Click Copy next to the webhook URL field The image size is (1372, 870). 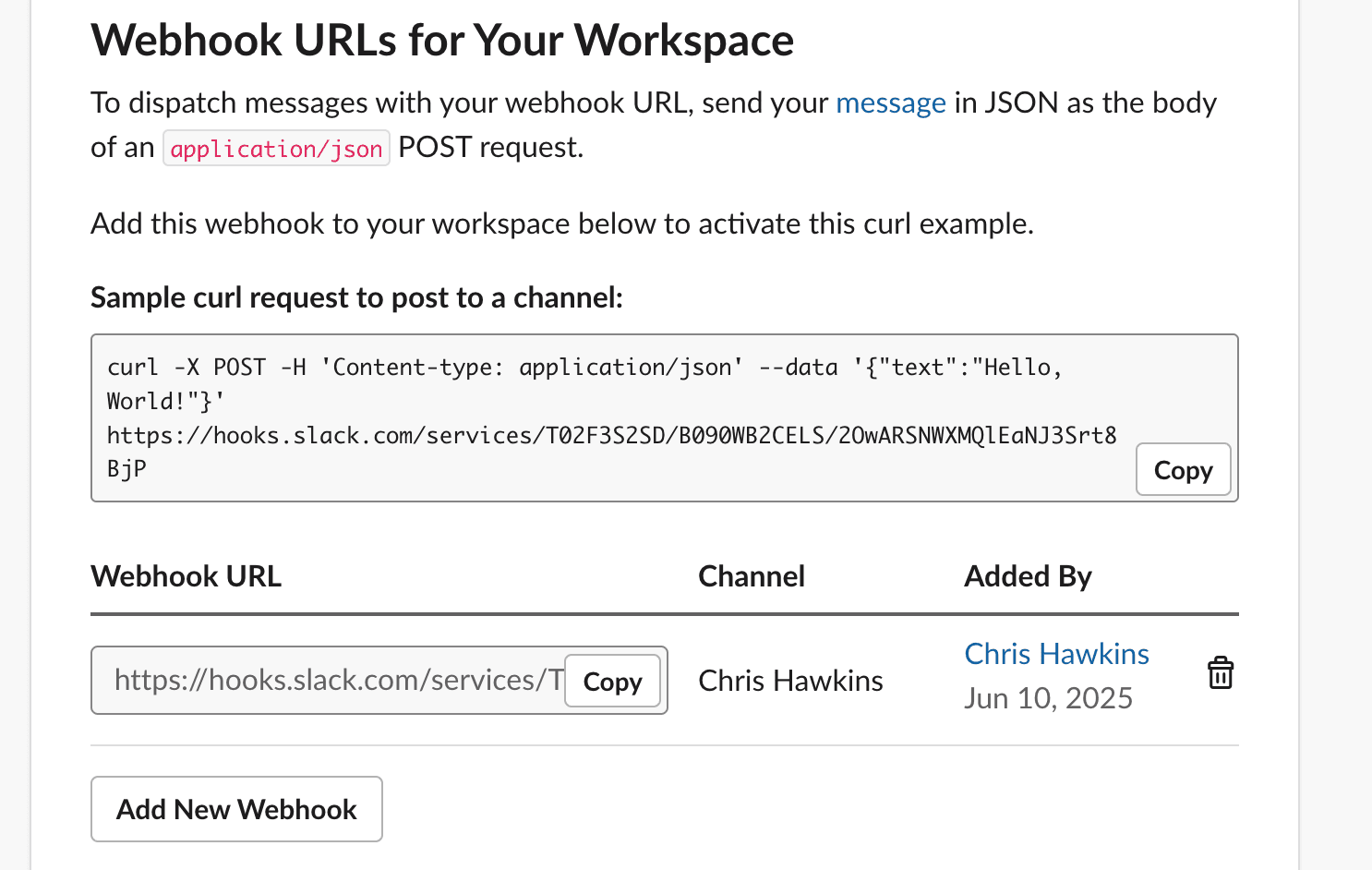point(612,681)
